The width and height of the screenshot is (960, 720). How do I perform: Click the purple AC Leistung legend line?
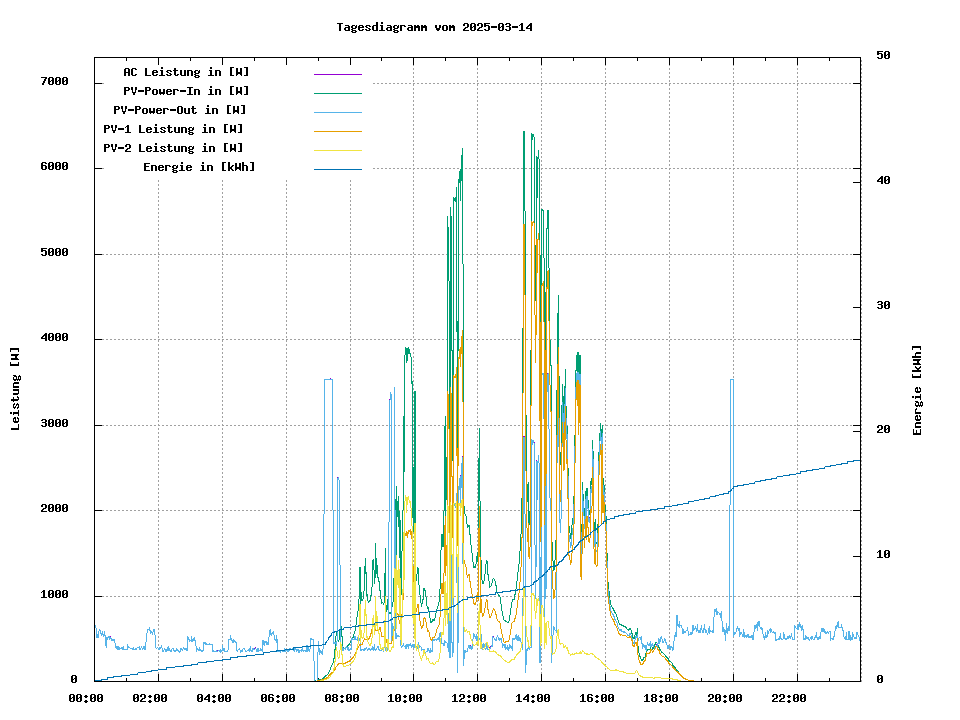(x=337, y=74)
